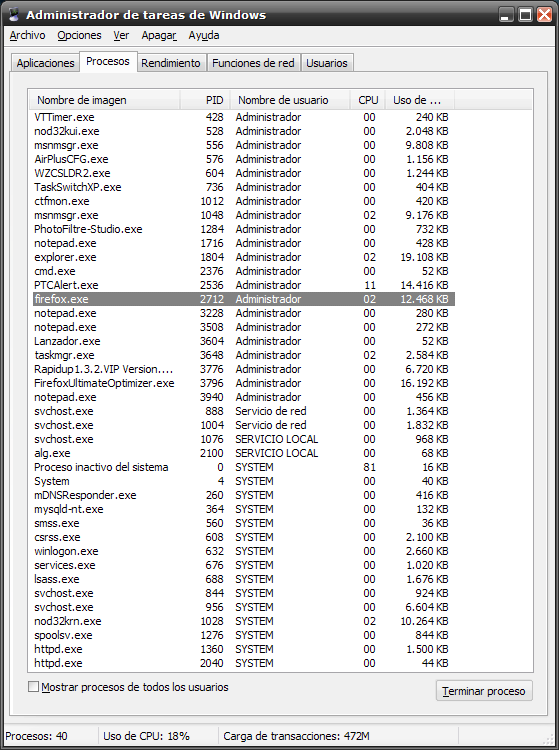Open the Apagar menu
Viewport: 559px width, 750px height.
[x=159, y=35]
